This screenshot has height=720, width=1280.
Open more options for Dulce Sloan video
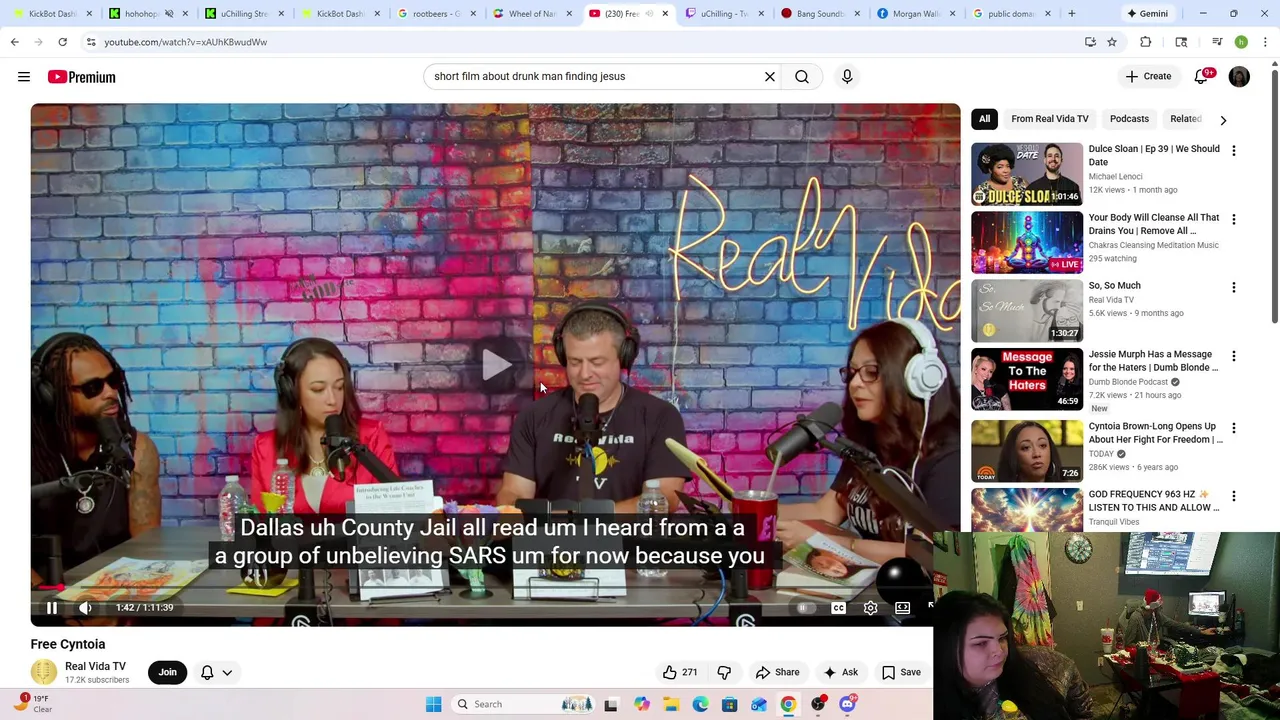[1233, 150]
